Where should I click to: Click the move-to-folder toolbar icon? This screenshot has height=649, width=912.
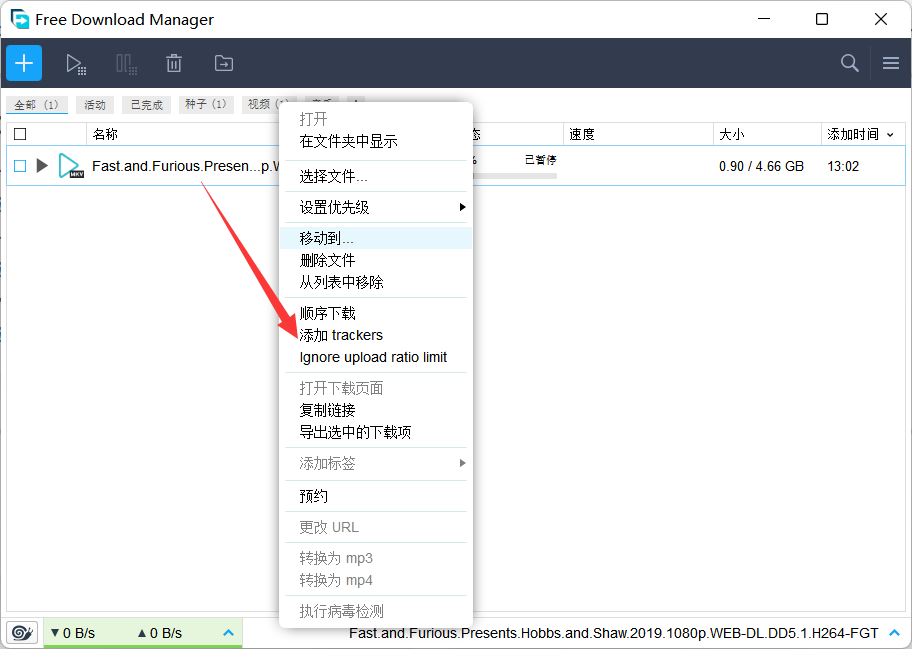pyautogui.click(x=224, y=63)
